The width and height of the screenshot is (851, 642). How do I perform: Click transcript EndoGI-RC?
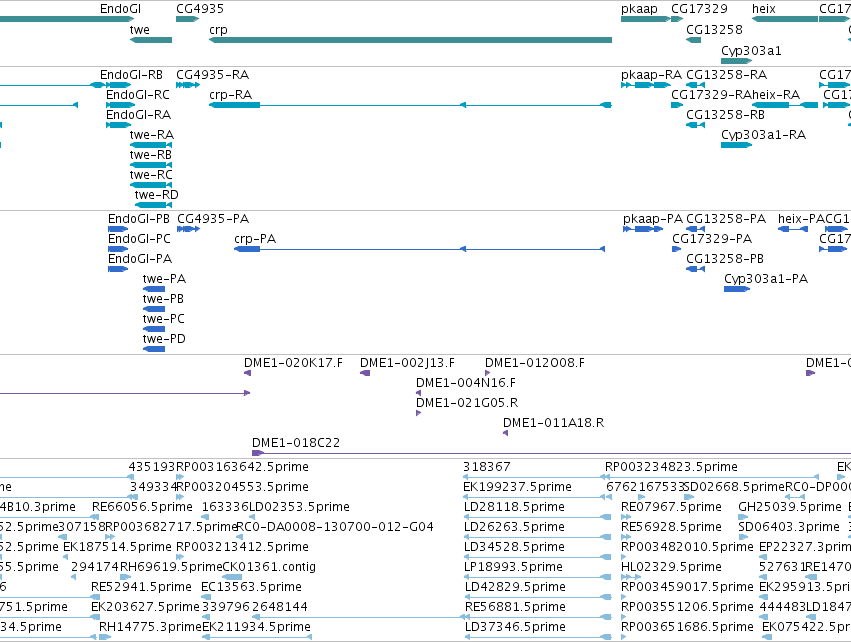coord(138,94)
